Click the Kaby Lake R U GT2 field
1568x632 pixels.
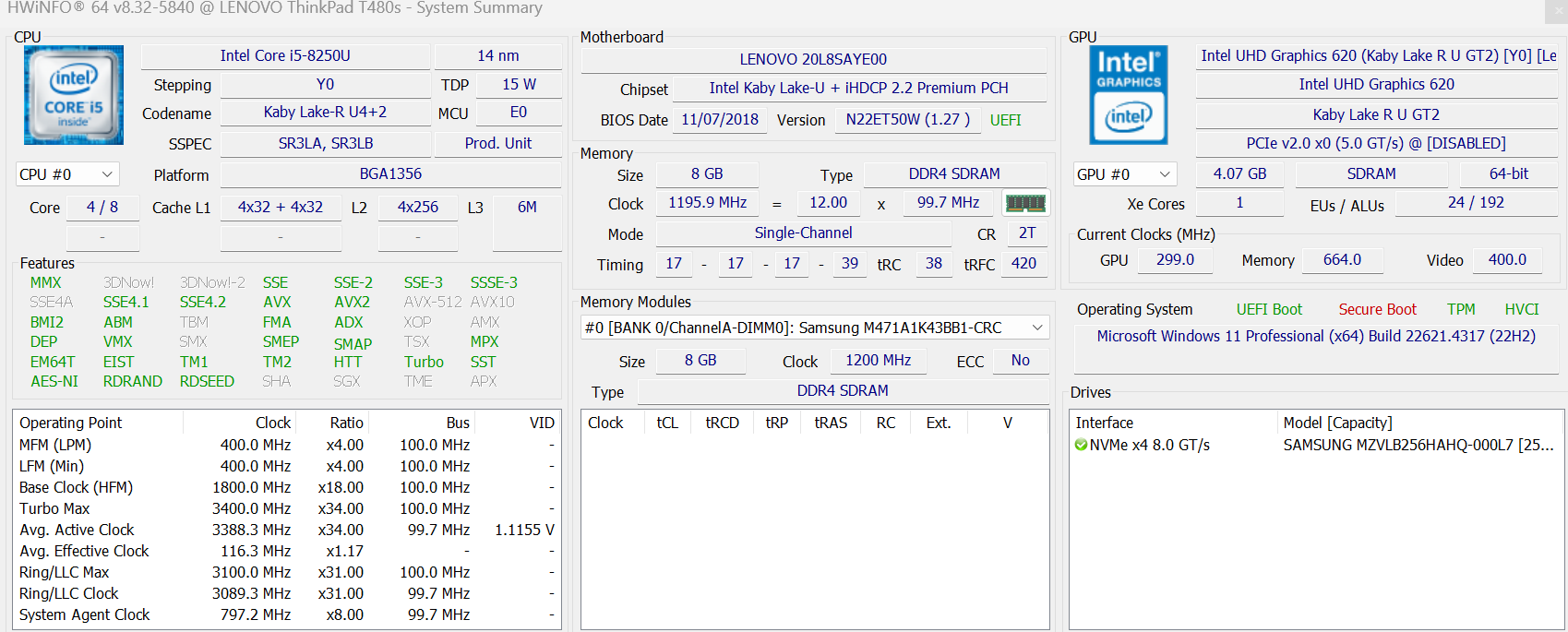pos(1376,114)
